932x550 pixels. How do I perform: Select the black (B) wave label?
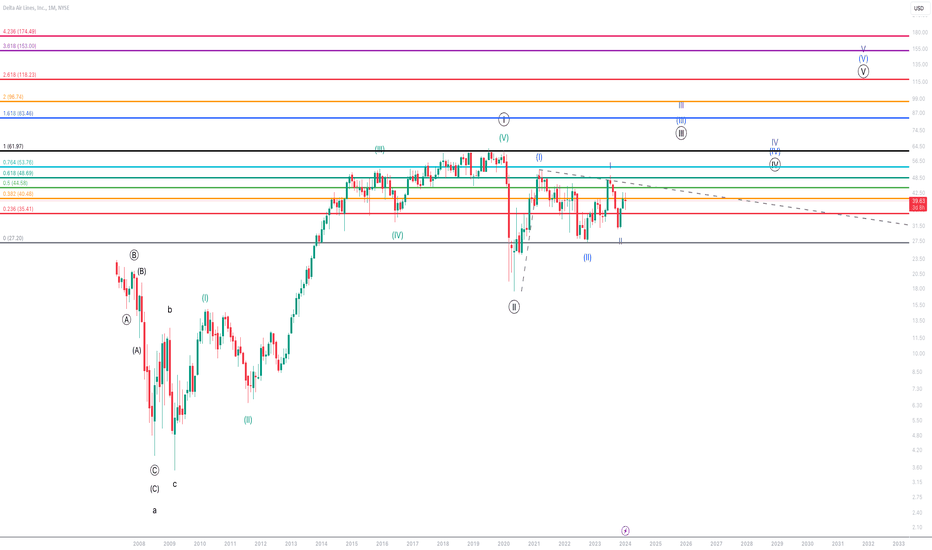pyautogui.click(x=141, y=271)
